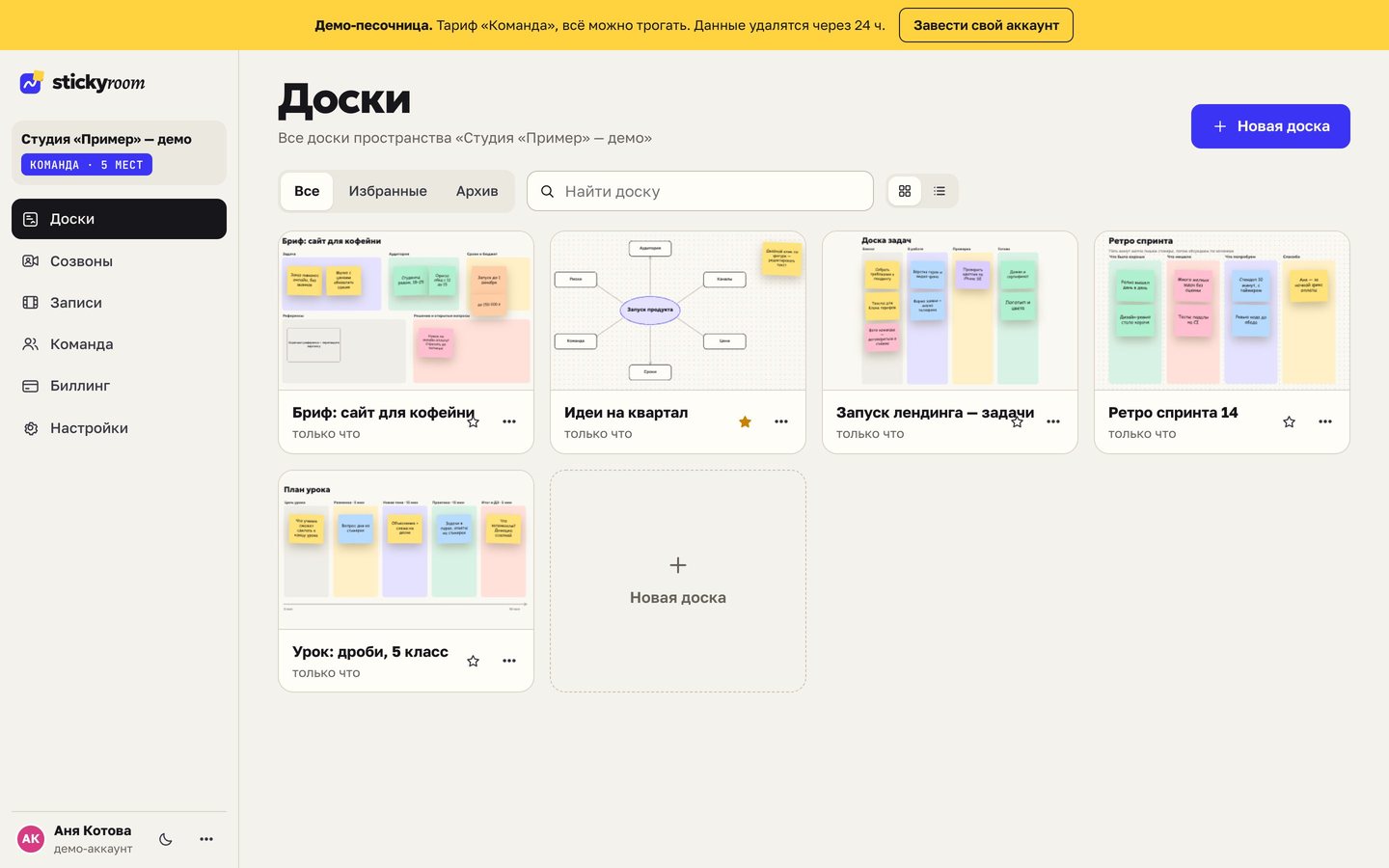The image size is (1389, 868).
Task: Click the «КОМАНДА · 5 МЕСТ» plan badge
Action: tap(87, 165)
